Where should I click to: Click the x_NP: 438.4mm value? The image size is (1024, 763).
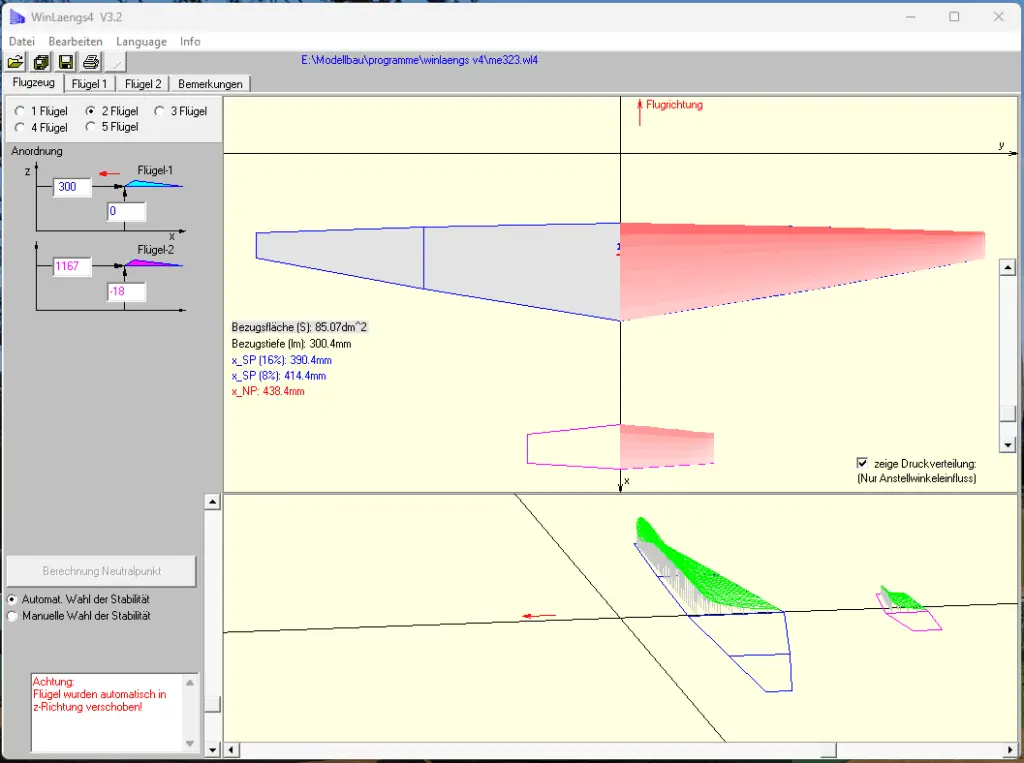coord(268,391)
